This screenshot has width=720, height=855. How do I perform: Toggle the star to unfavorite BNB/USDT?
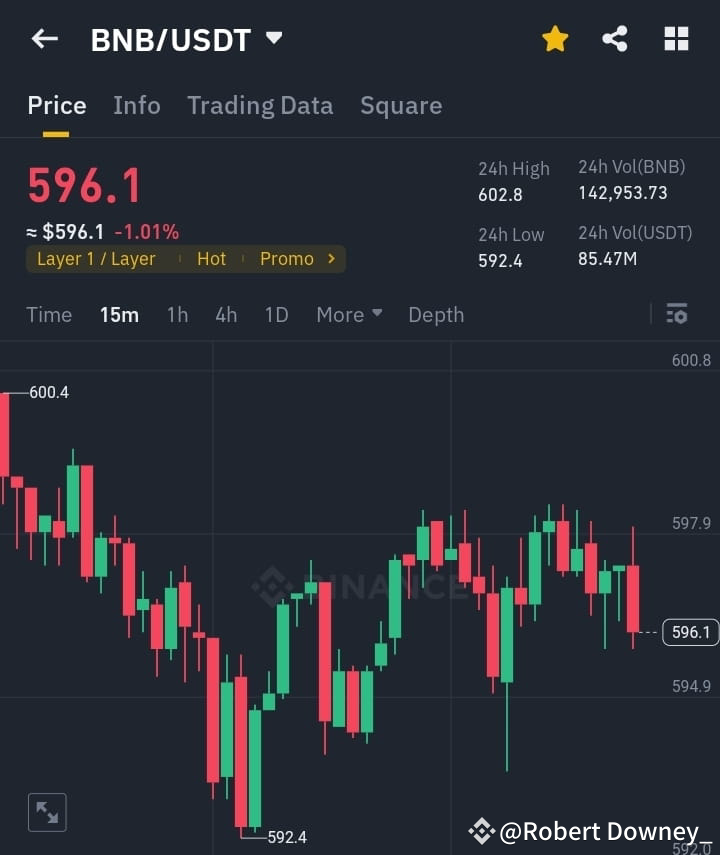[555, 38]
